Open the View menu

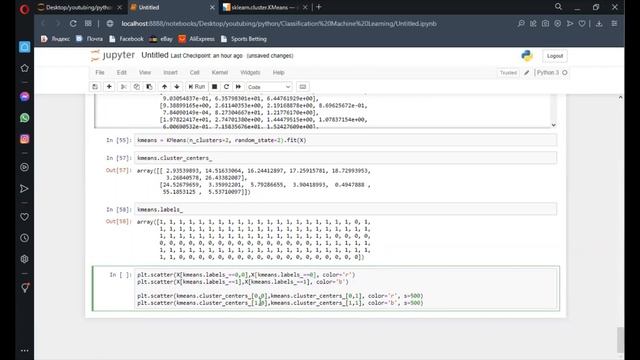(145, 72)
